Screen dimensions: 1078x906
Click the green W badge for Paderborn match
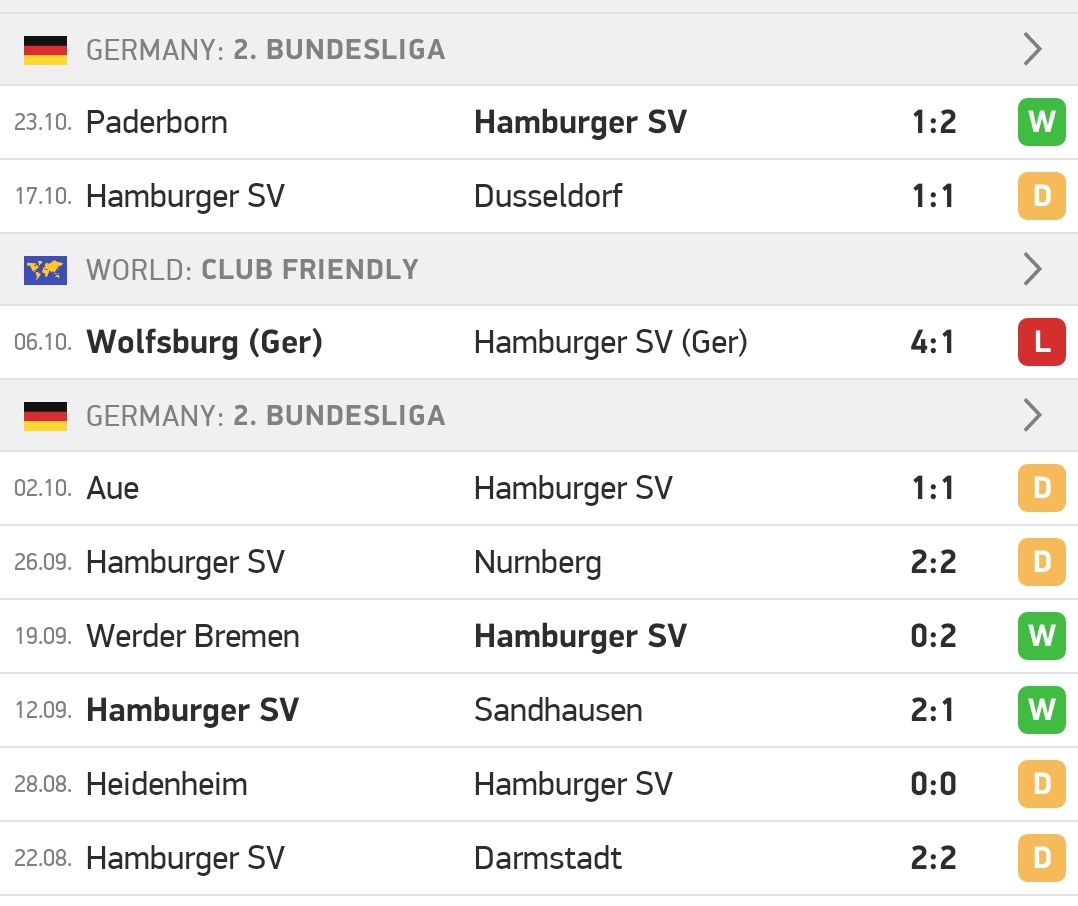coord(1042,122)
